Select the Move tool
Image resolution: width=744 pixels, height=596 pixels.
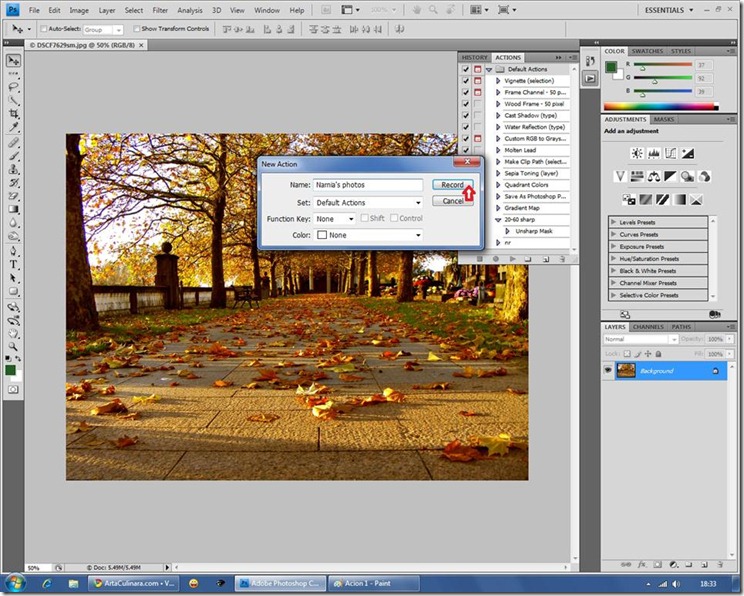point(13,60)
